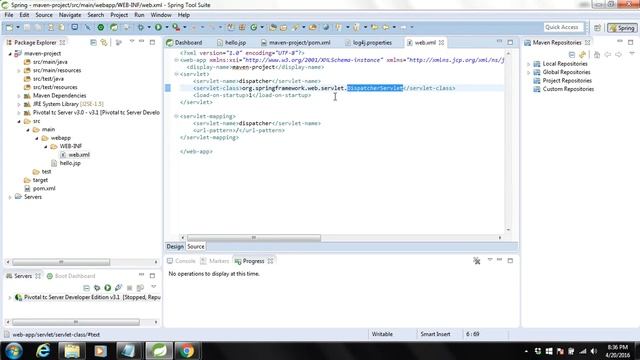This screenshot has width=640, height=360.
Task: Click the New file toolbar icon
Action: coord(9,27)
